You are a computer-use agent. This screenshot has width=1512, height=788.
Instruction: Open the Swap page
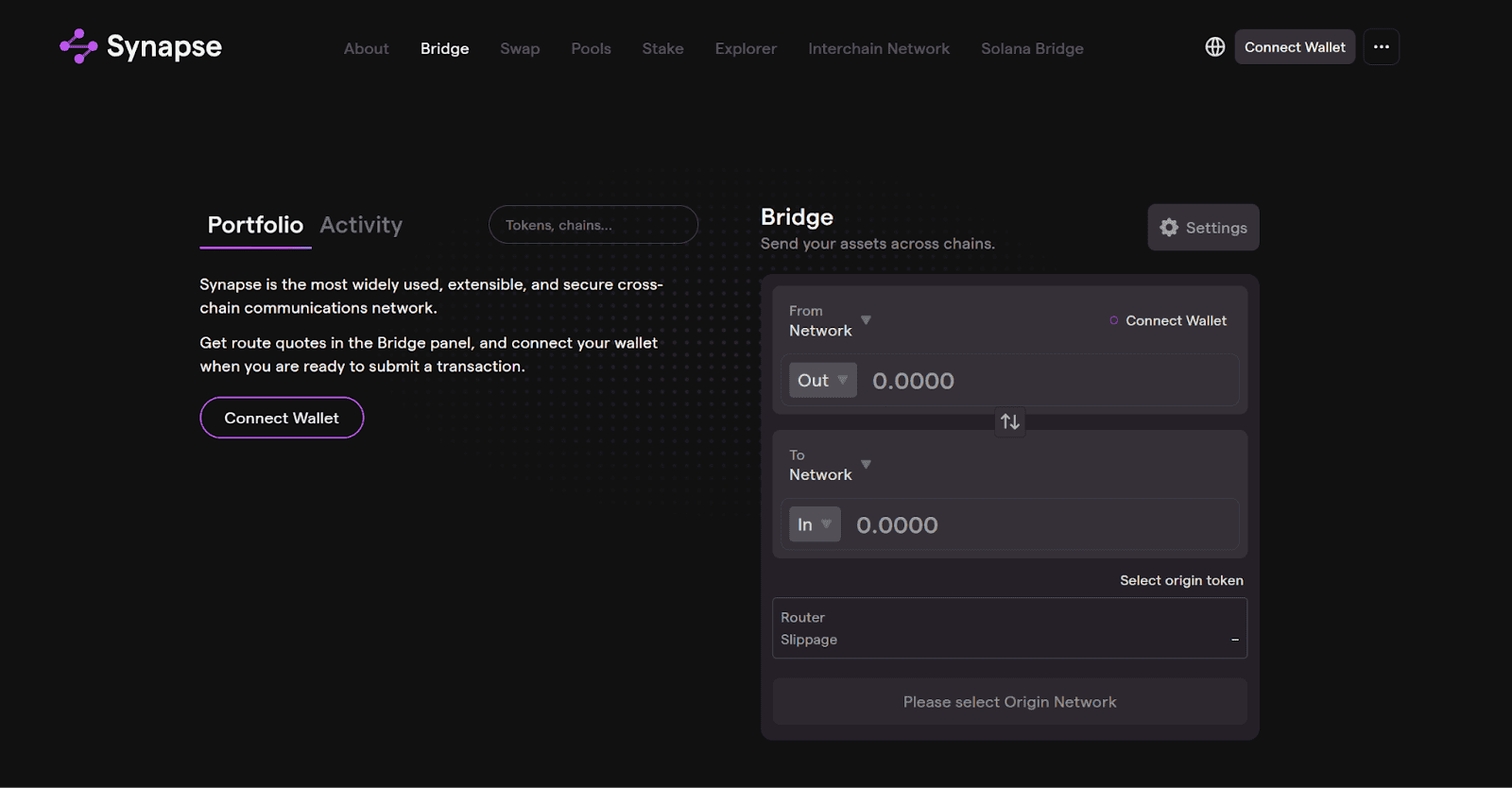click(520, 48)
